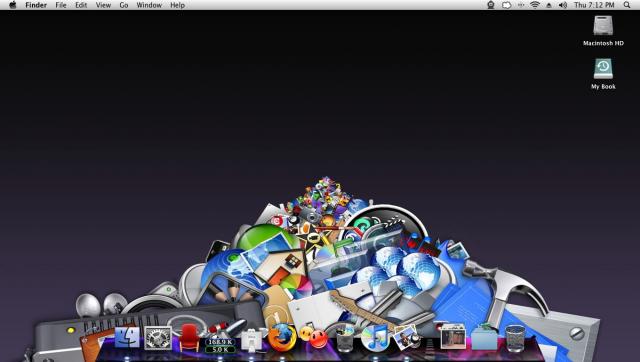Click the webcam-shaped menu bar icon

coord(491,5)
